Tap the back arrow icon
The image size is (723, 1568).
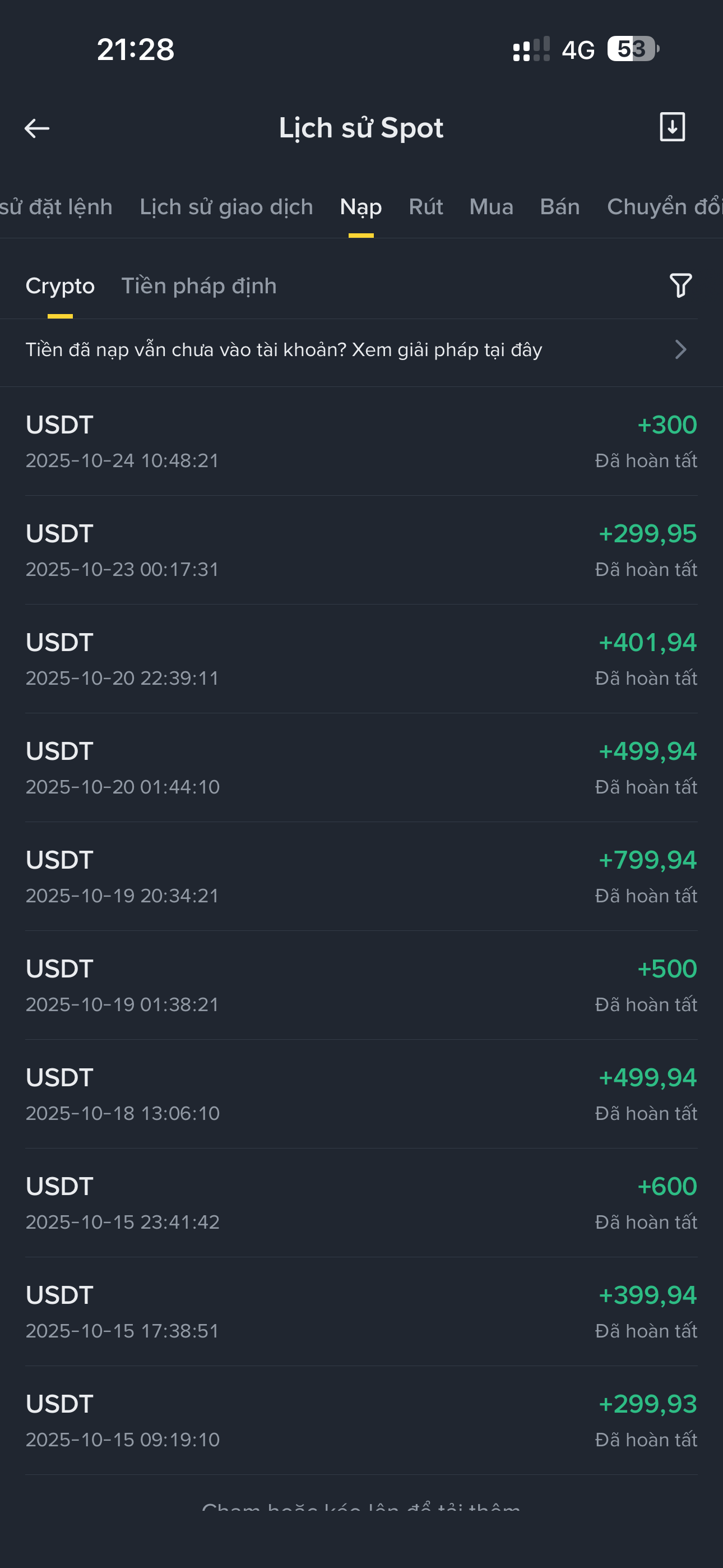(x=37, y=128)
